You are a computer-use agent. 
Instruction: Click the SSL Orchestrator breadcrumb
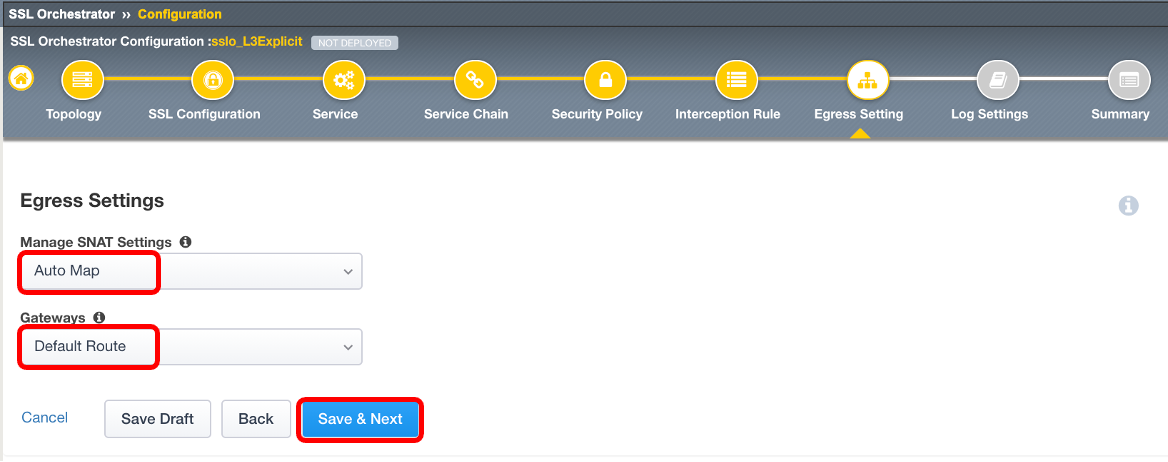point(62,14)
